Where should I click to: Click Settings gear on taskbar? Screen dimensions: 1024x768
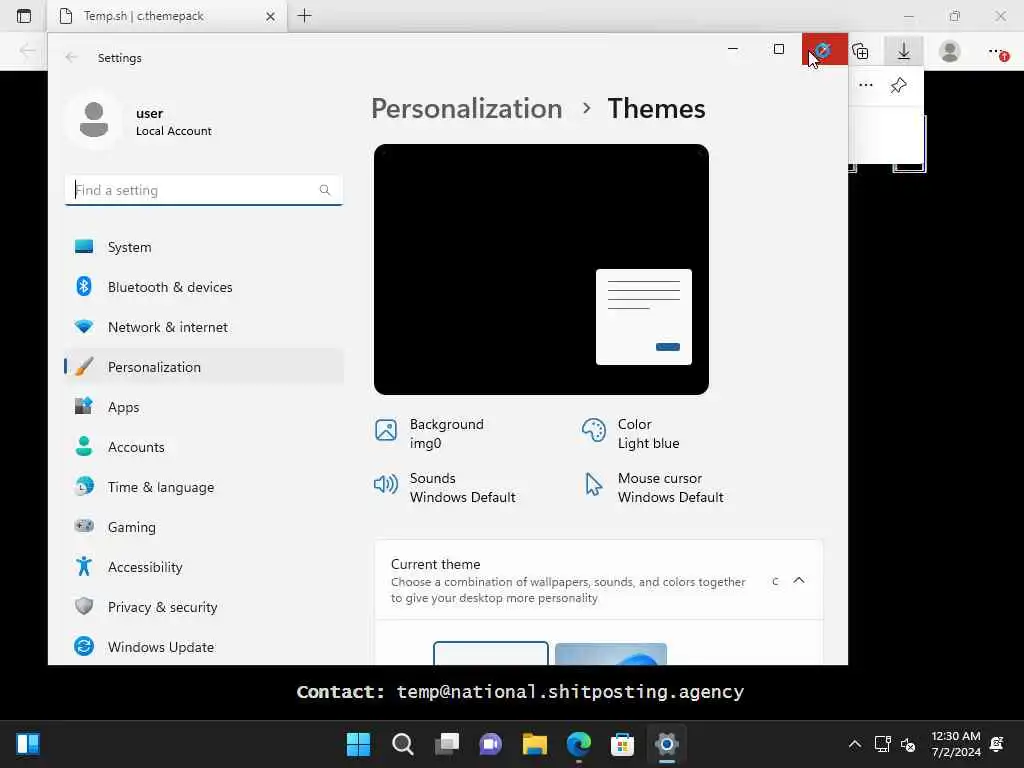(667, 744)
